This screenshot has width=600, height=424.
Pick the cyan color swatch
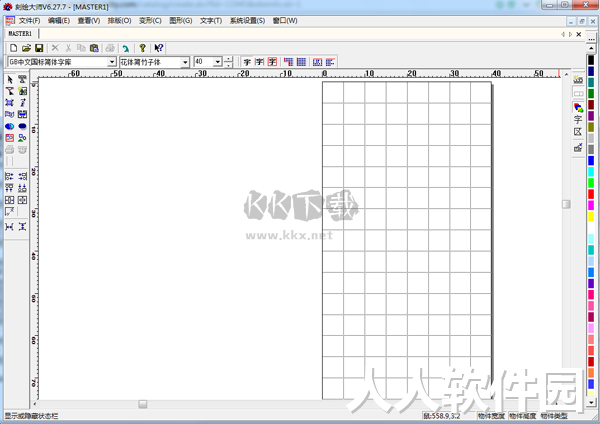(591, 172)
